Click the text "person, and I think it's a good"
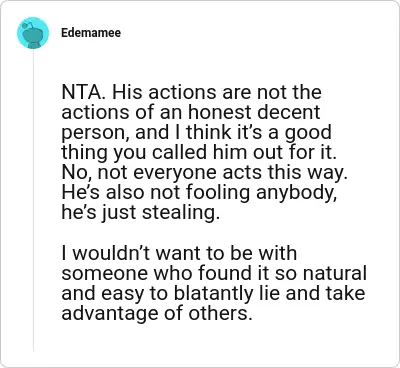This screenshot has height=368, width=400. tap(196, 132)
